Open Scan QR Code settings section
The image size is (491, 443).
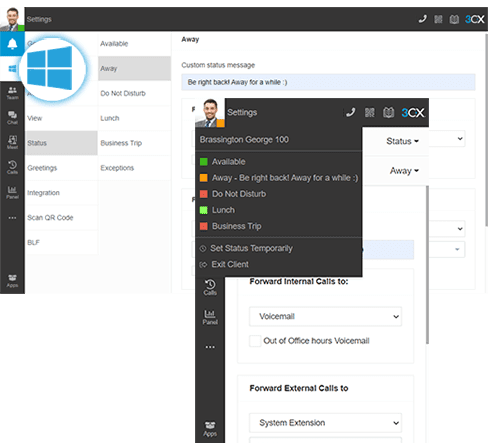click(x=61, y=218)
